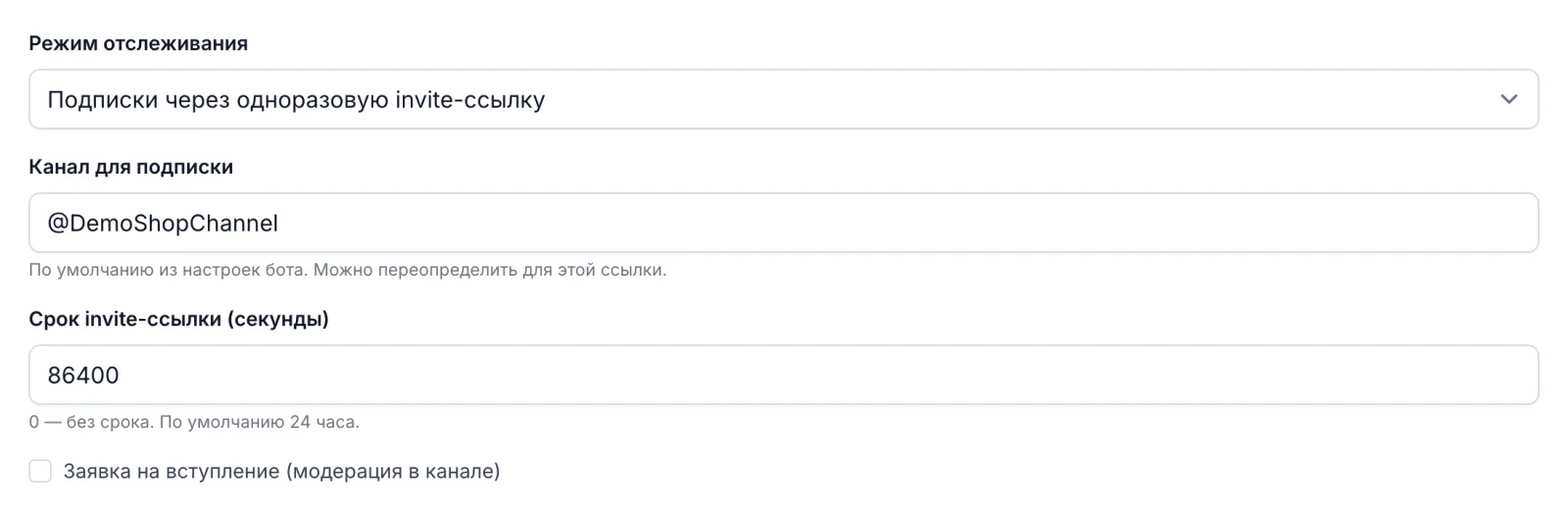Focus the Срок invite-ссылки seconds input
Image resolution: width=1568 pixels, height=514 pixels.
tap(784, 375)
